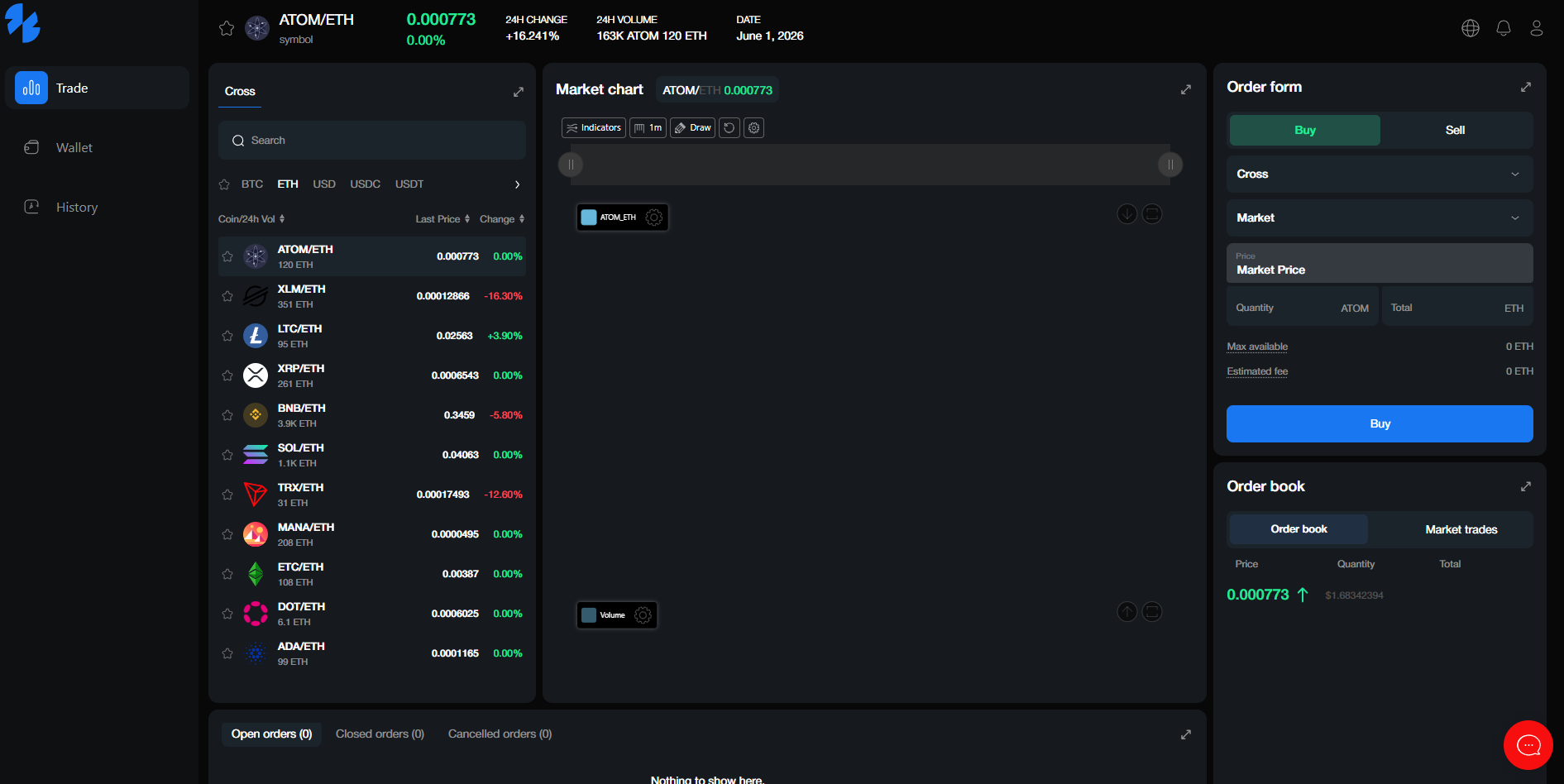Sort by Change column
The height and width of the screenshot is (784, 1564).
click(x=502, y=219)
